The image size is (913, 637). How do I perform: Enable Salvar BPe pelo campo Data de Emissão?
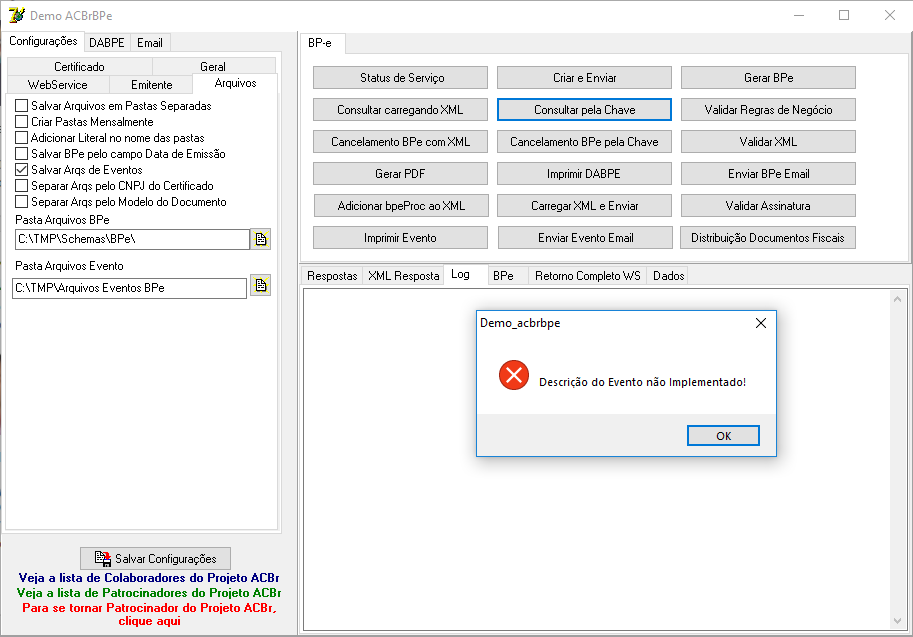pyautogui.click(x=22, y=154)
